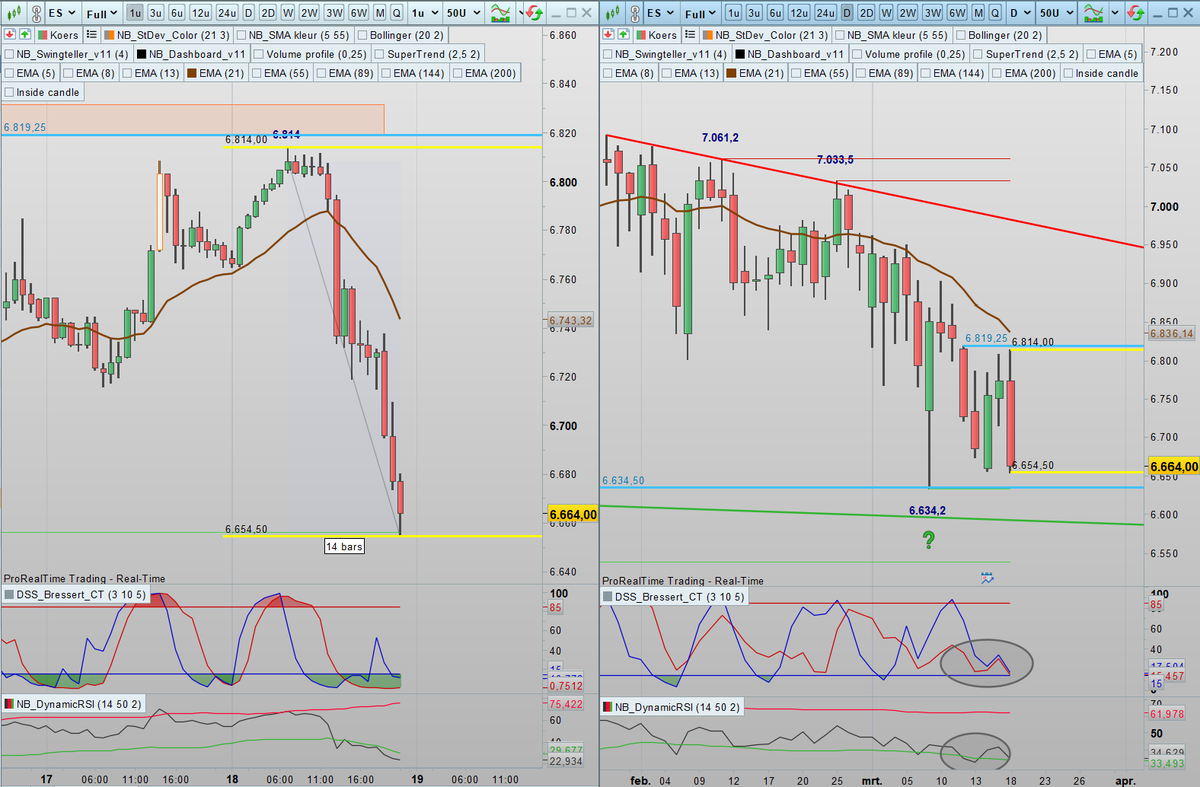
Task: Enable the EMA (200) overlay on left chart
Action: [456, 73]
